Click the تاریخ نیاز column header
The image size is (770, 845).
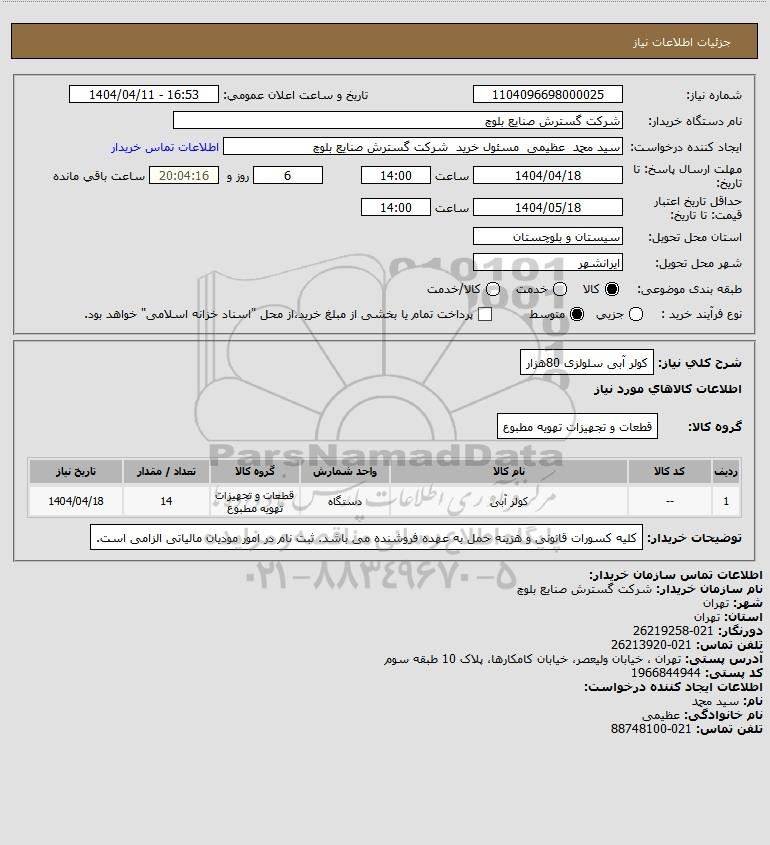click(76, 472)
